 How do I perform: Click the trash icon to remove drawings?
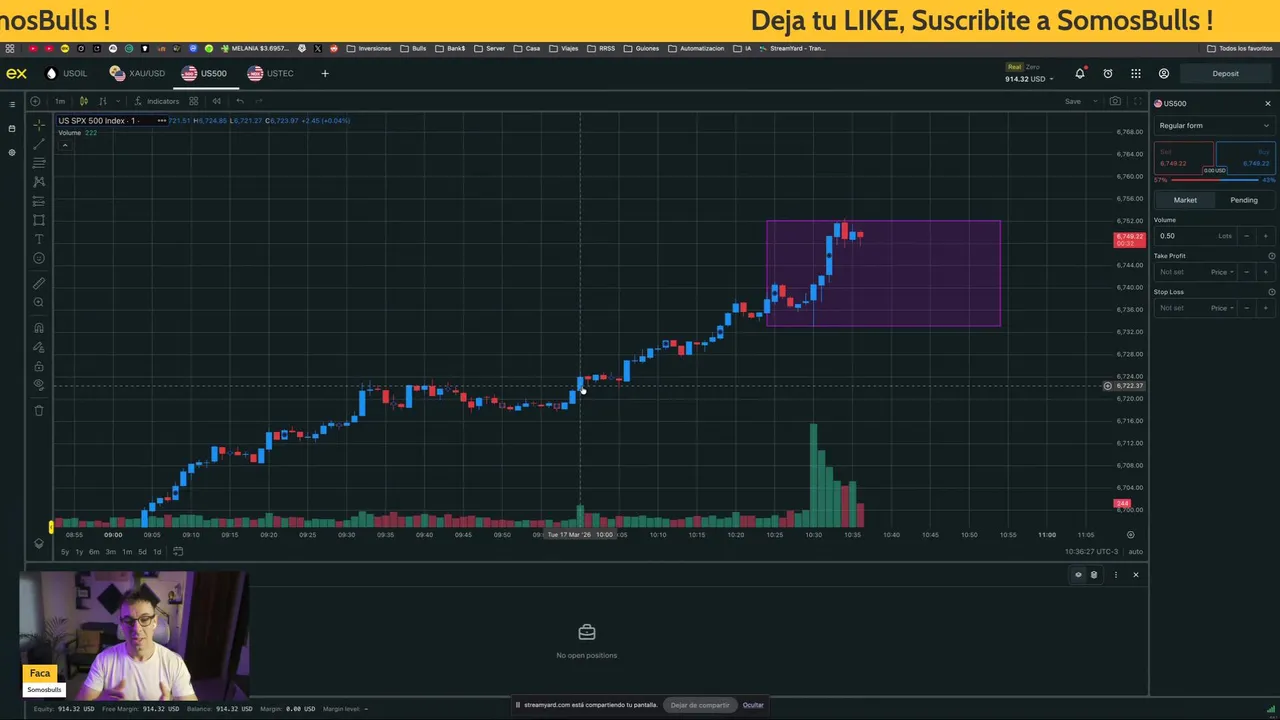39,410
